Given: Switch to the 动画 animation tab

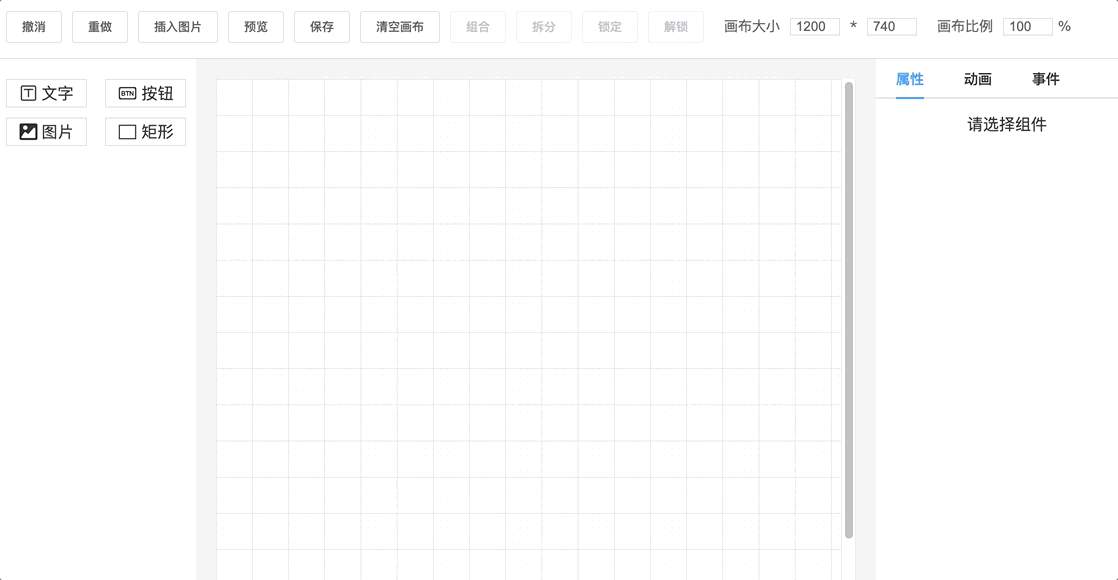Looking at the screenshot, I should (x=978, y=79).
